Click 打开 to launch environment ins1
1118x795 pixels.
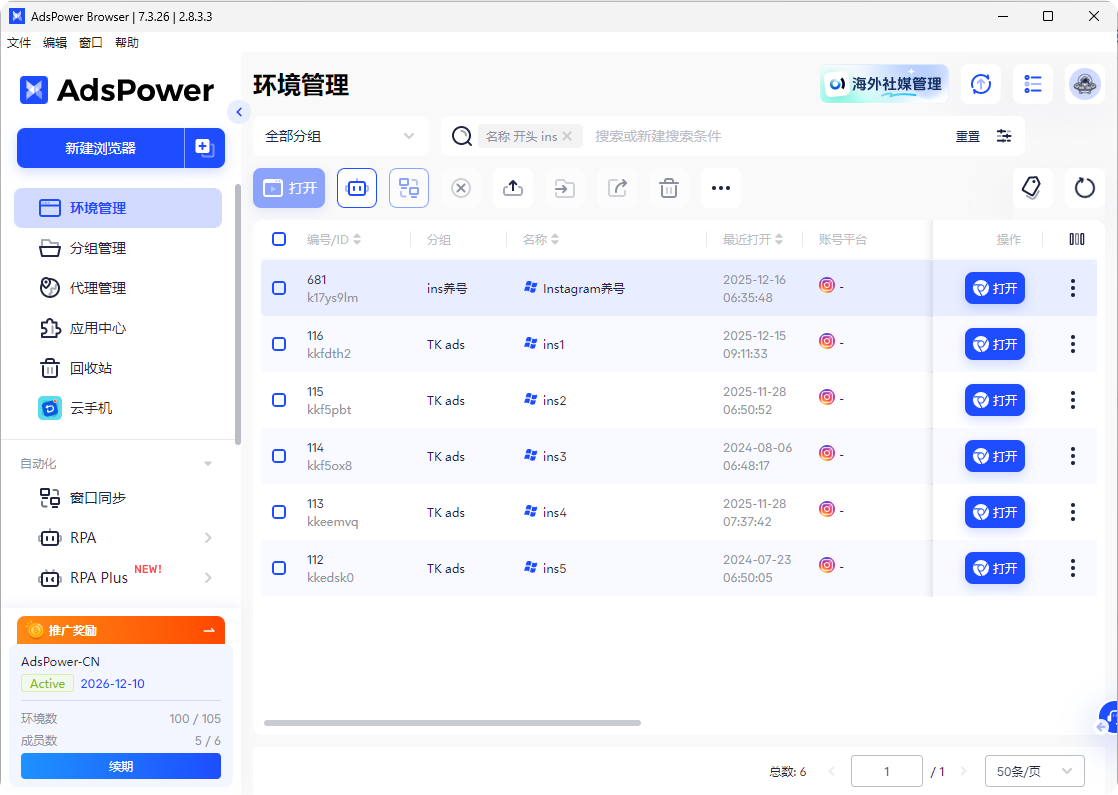coord(994,344)
